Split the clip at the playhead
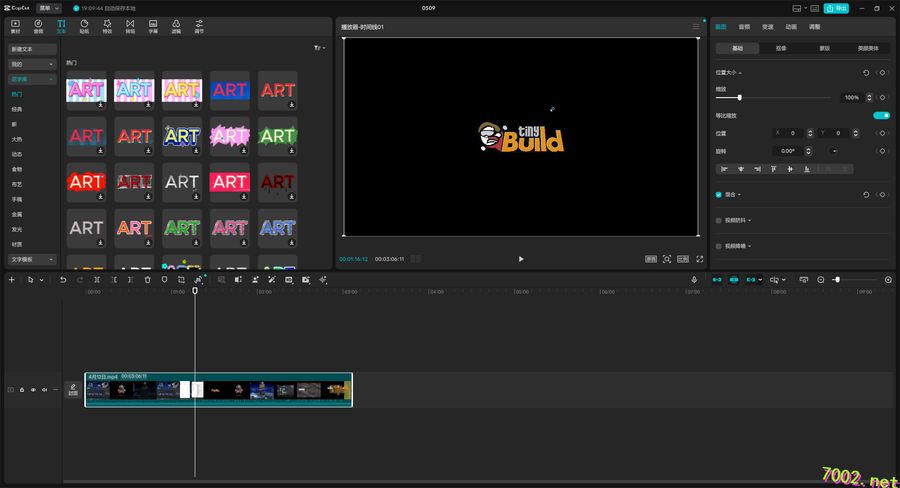 [x=97, y=280]
